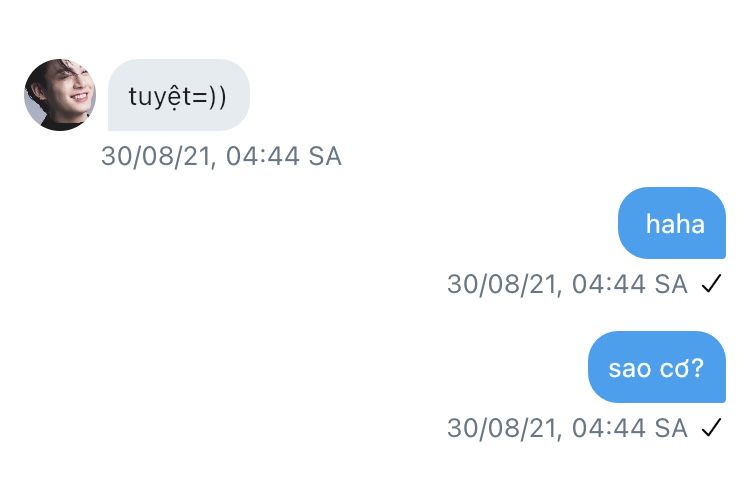
Task: Click the word "sao" in the last message
Action: 629,368
